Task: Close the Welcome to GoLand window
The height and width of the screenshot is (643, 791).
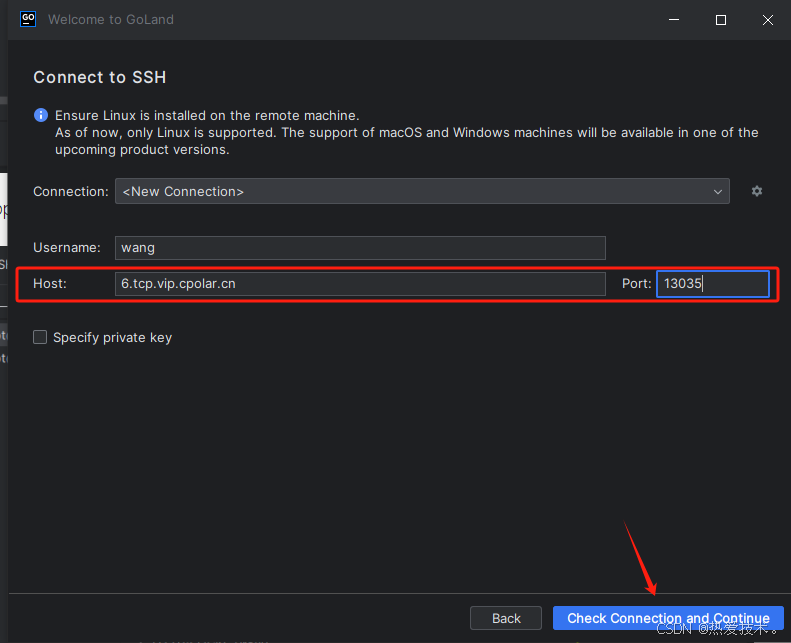Action: tap(768, 20)
